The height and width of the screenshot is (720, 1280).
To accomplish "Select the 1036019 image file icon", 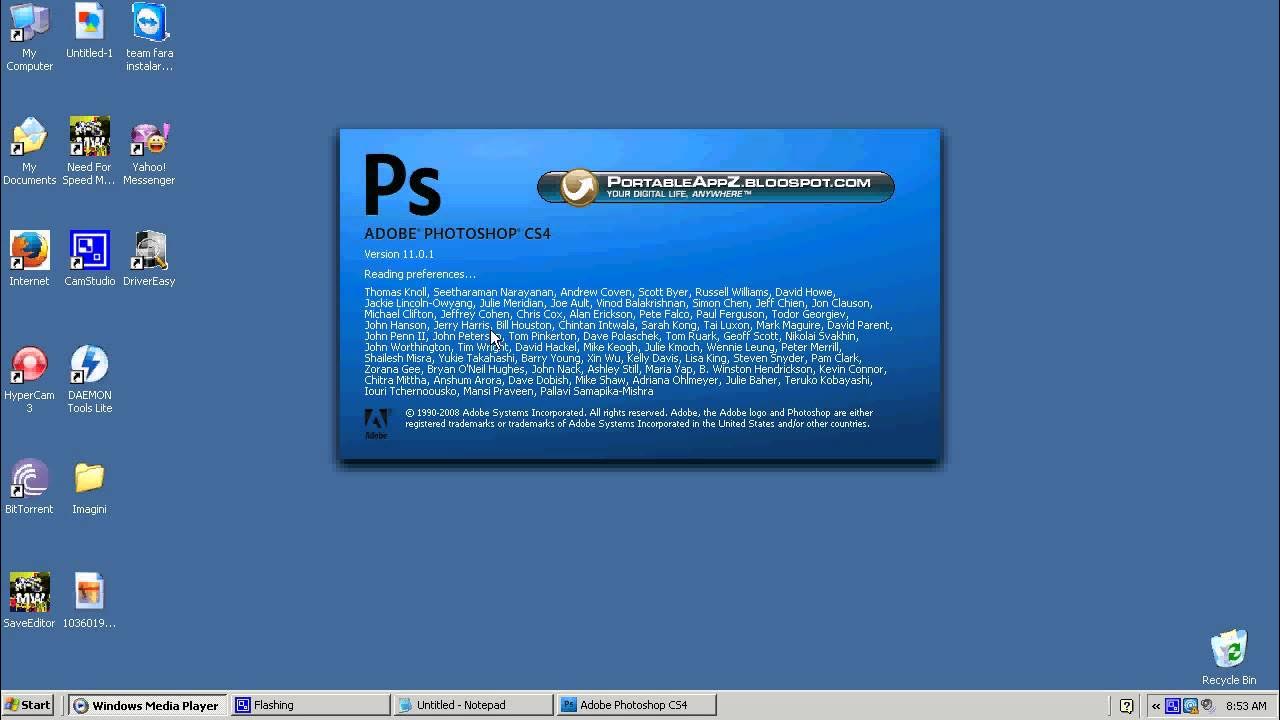I will click(89, 601).
